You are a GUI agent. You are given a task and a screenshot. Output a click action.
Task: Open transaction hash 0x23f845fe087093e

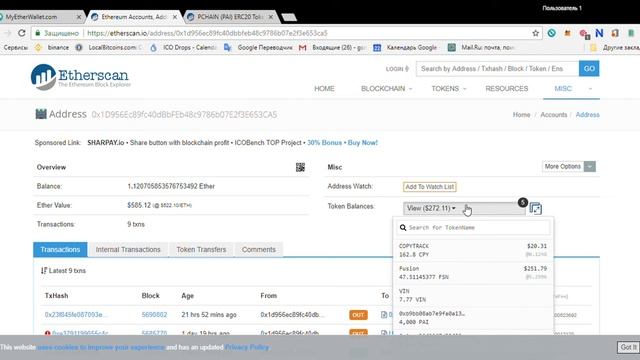click(76, 315)
